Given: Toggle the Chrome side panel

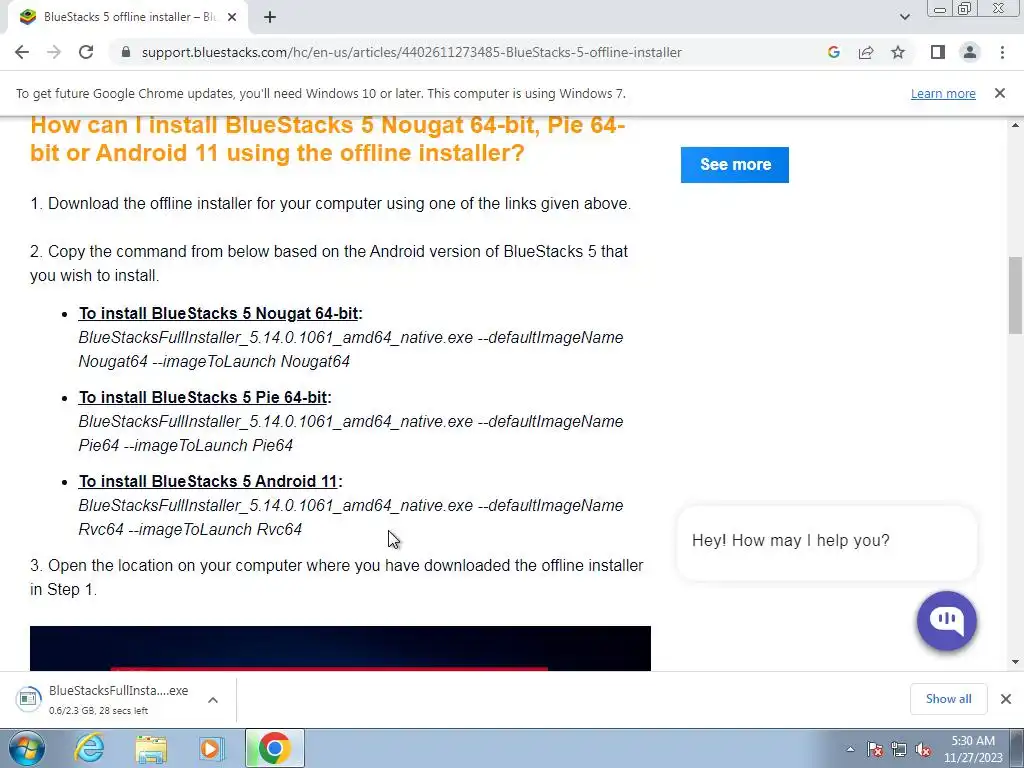Looking at the screenshot, I should click(x=938, y=52).
